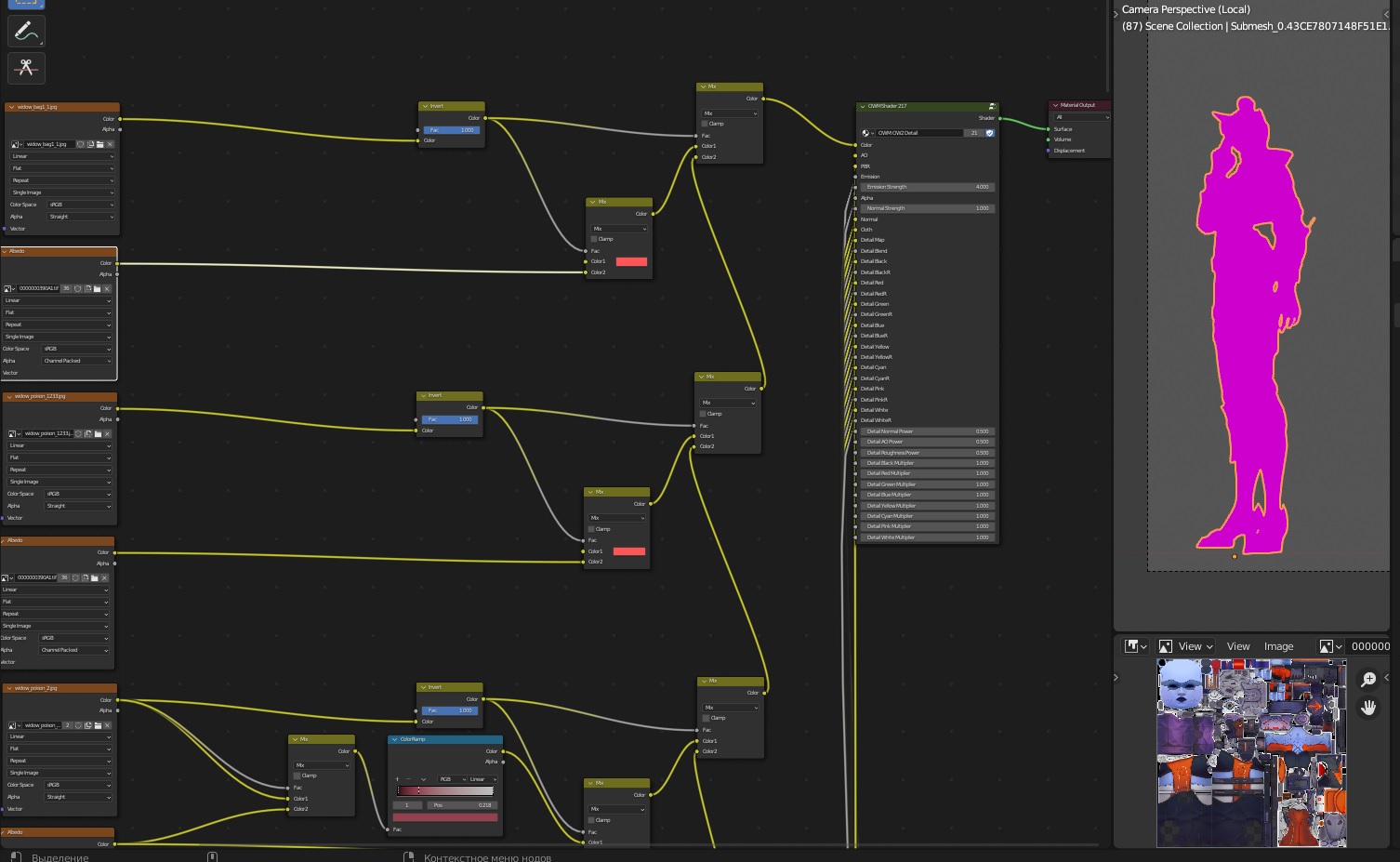Image resolution: width=1400 pixels, height=862 pixels.
Task: Unlink image in widow_poison_1231.jpg node
Action: 107,433
